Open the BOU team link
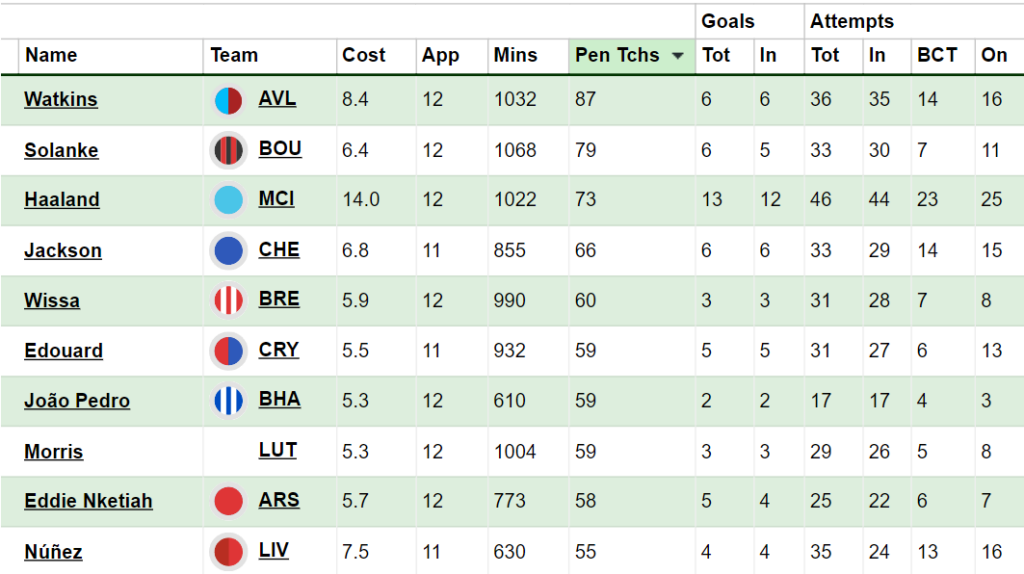The width and height of the screenshot is (1024, 574). coord(280,148)
